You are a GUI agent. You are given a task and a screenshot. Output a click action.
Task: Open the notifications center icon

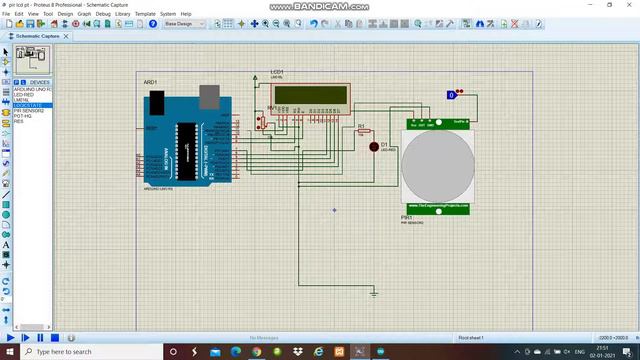click(x=627, y=351)
